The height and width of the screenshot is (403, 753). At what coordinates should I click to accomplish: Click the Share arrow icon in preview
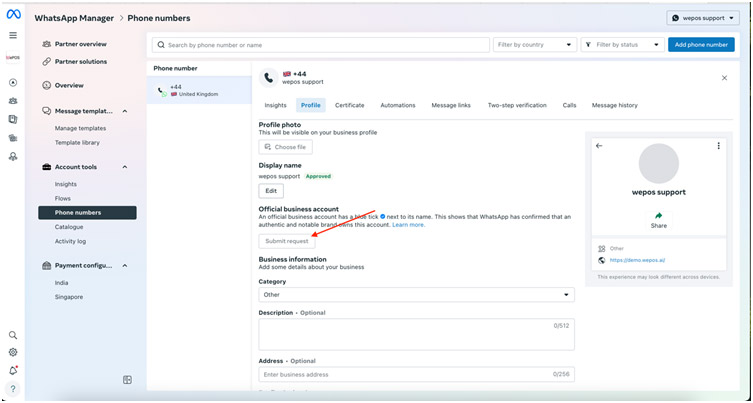point(658,216)
